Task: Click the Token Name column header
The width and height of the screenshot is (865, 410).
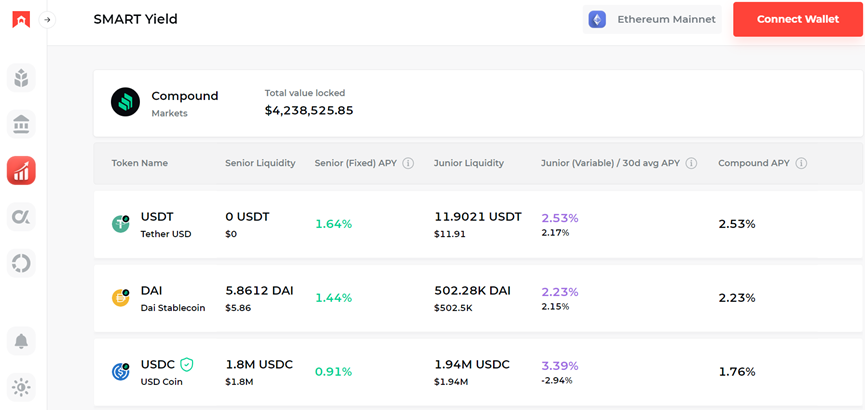Action: pyautogui.click(x=139, y=163)
